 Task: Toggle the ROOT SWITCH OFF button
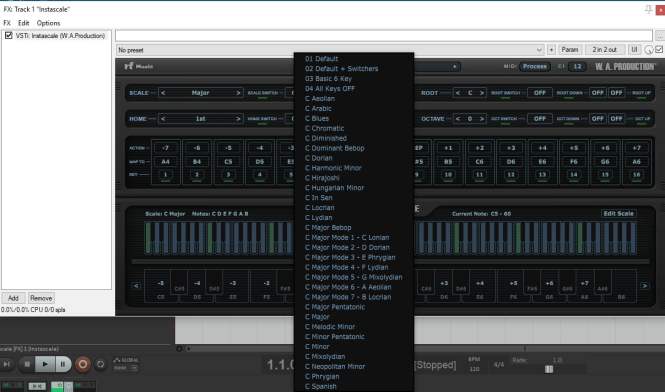(539, 92)
